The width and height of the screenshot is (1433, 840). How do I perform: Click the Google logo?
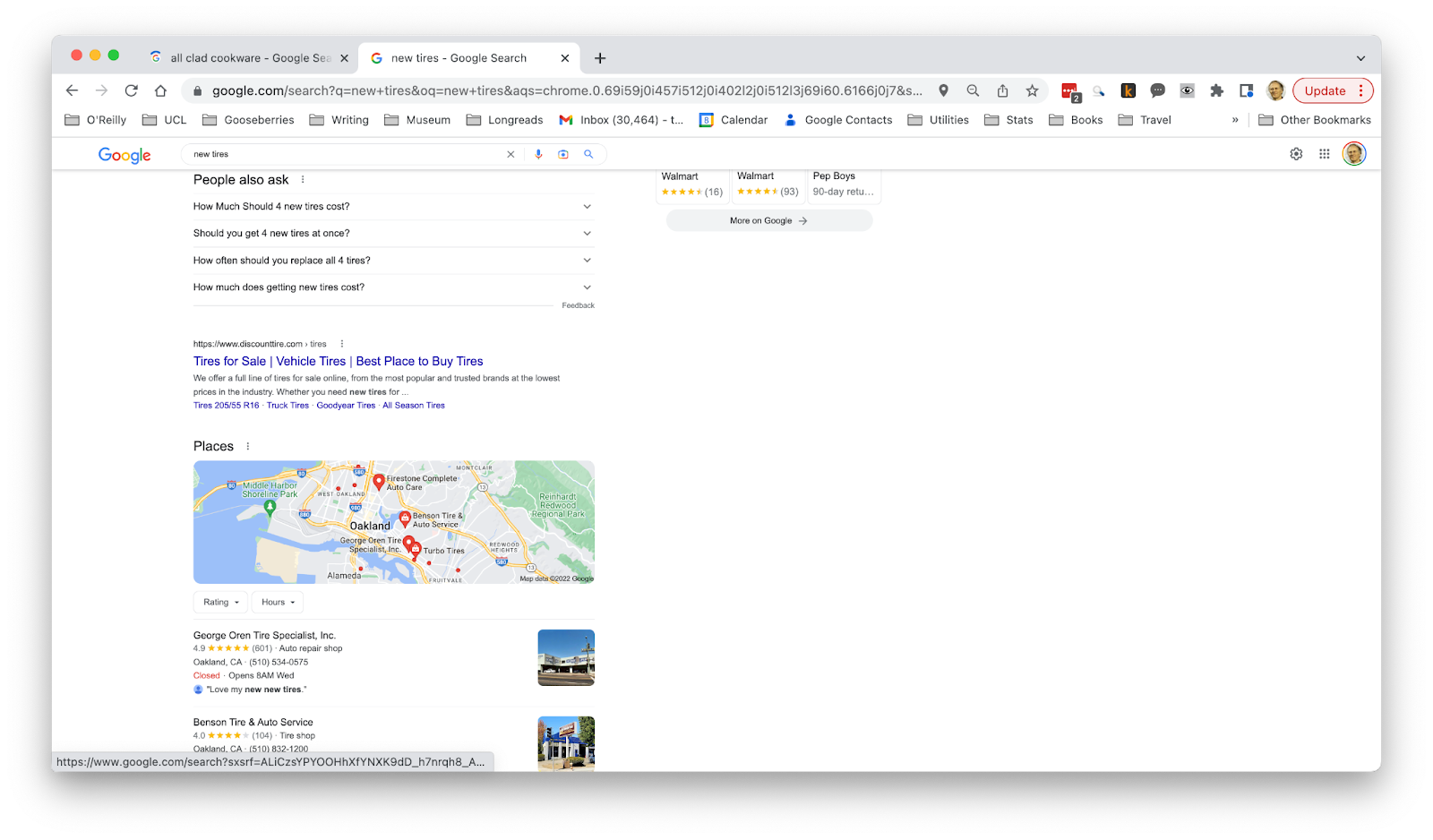click(x=124, y=155)
